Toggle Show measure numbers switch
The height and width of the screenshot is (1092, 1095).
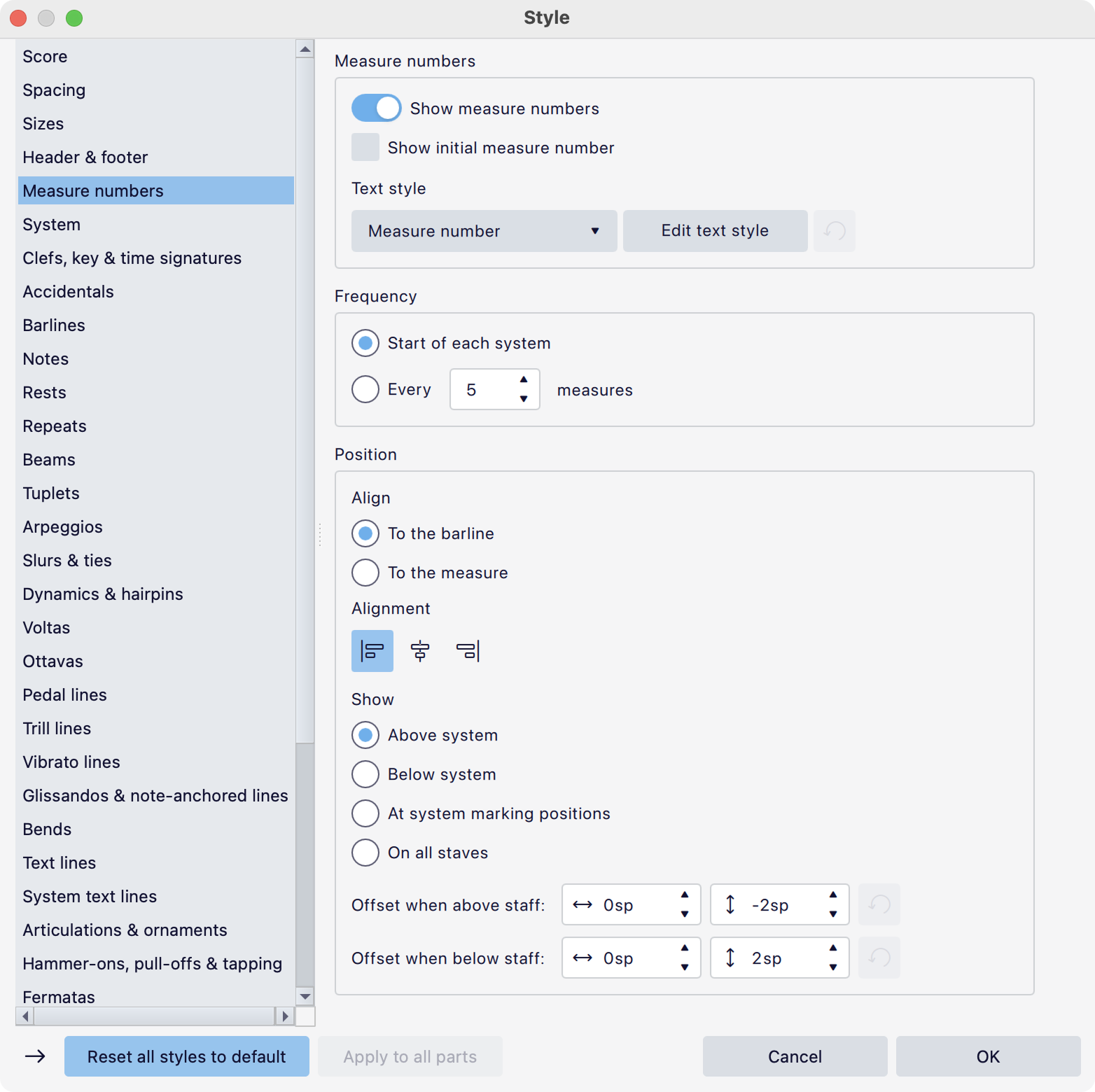(x=377, y=108)
